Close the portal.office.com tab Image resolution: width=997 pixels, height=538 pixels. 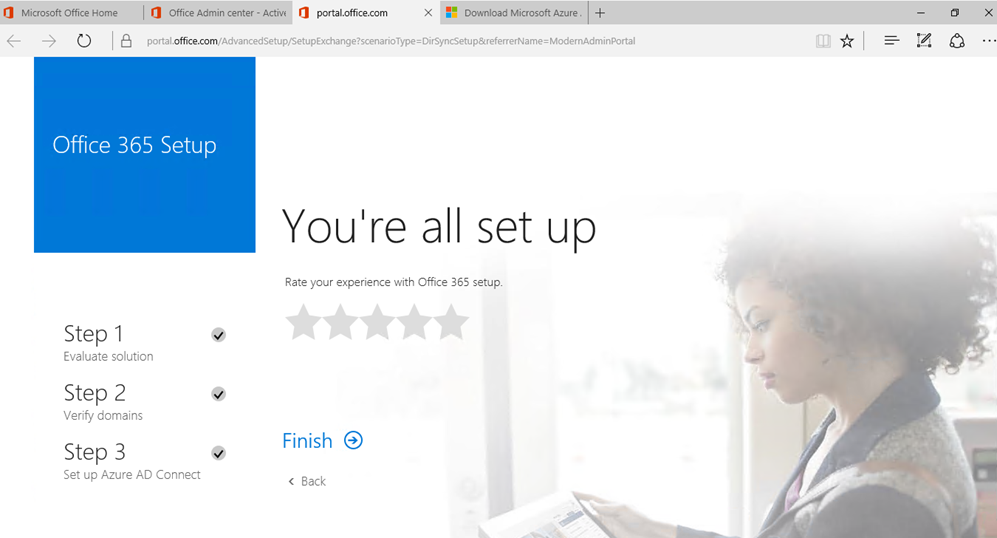coord(428,13)
